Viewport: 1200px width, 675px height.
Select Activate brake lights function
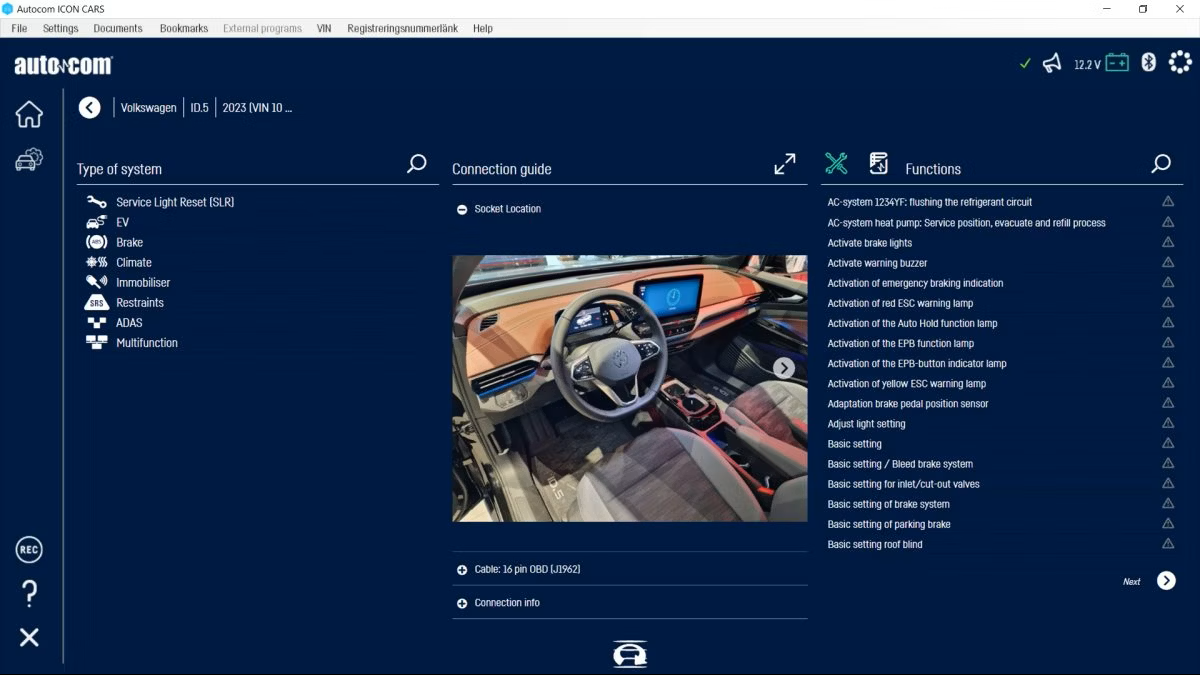869,243
